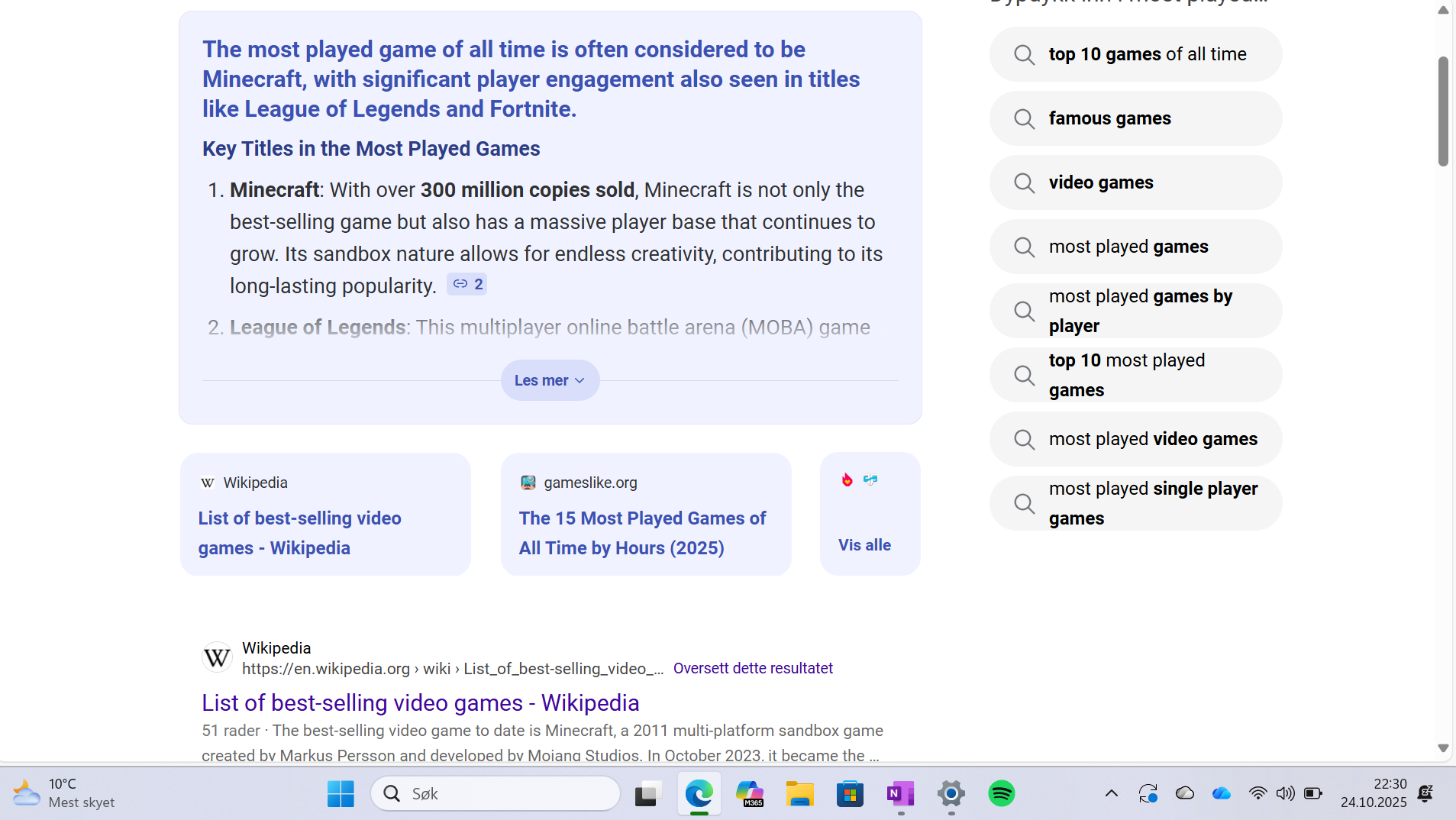
Task: Click the gameslike.org favicon on source card
Action: pos(528,483)
